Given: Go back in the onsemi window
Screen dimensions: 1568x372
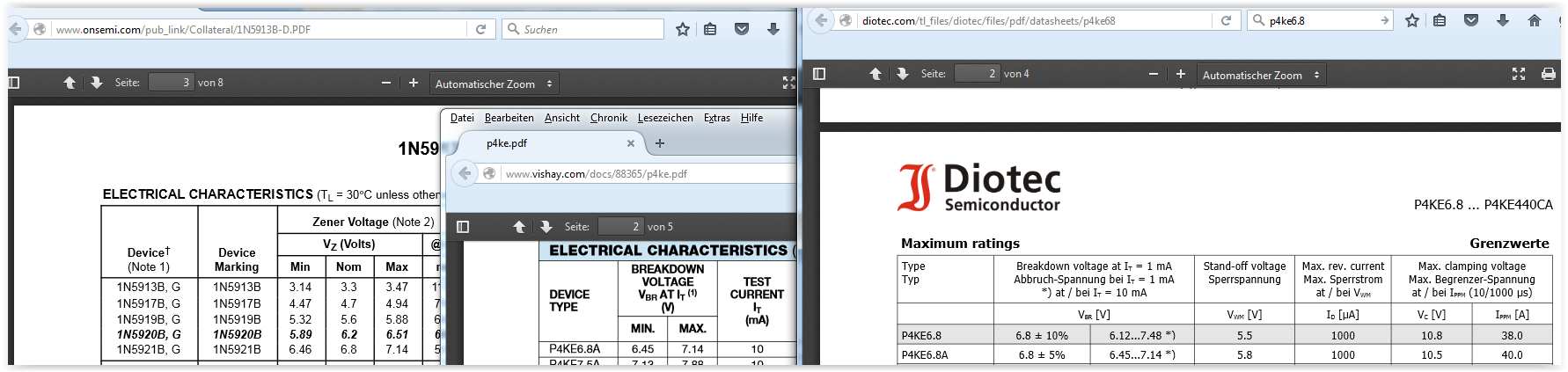Looking at the screenshot, I should tap(15, 29).
